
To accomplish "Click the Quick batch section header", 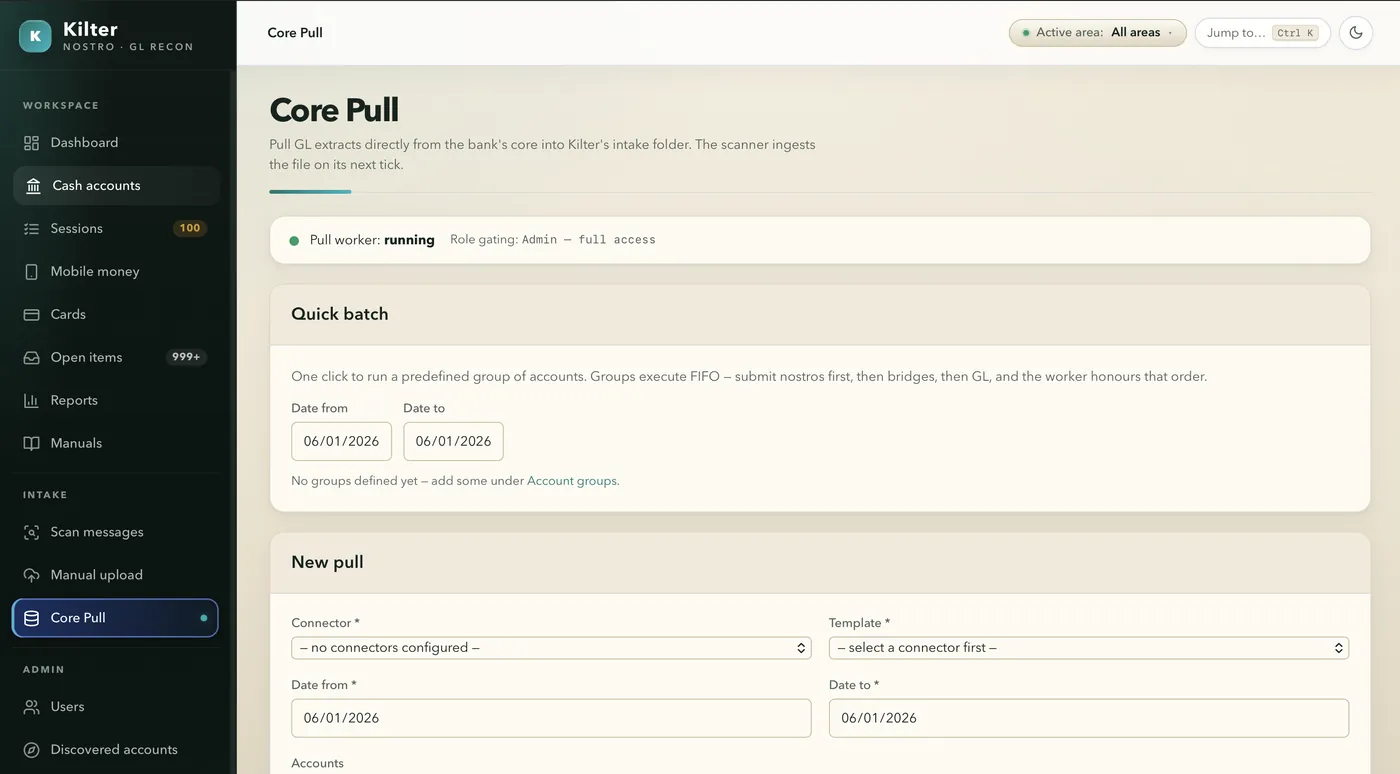I will 820,314.
